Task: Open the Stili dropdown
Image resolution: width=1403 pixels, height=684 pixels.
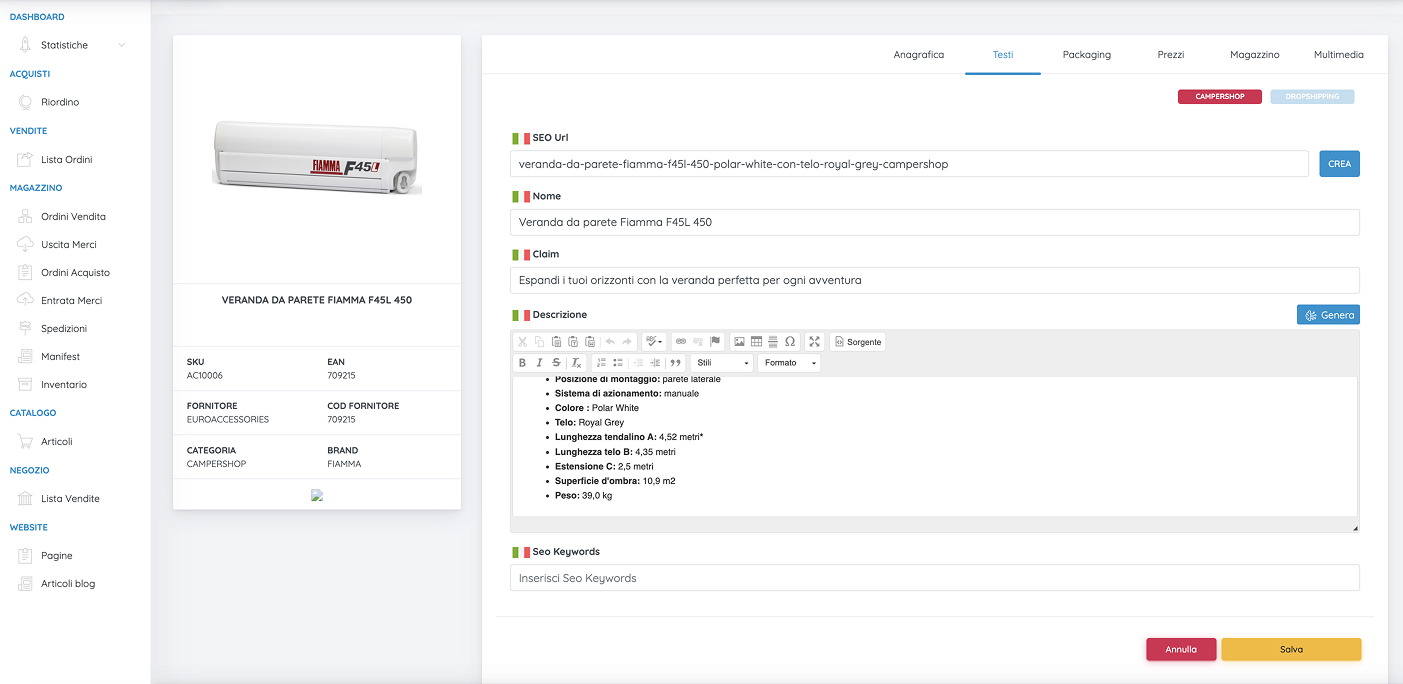Action: coord(723,363)
